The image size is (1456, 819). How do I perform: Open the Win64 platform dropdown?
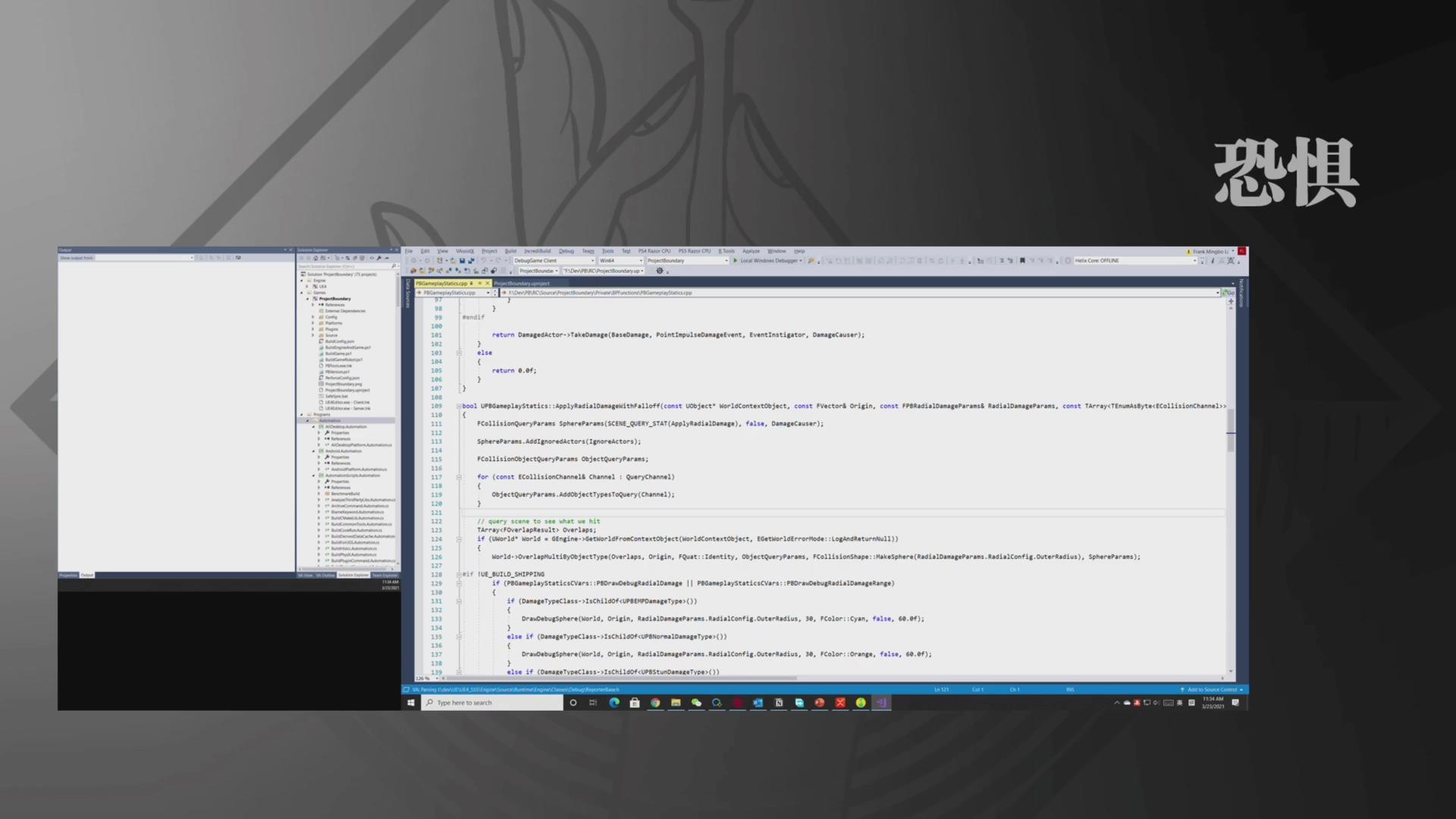(621, 261)
